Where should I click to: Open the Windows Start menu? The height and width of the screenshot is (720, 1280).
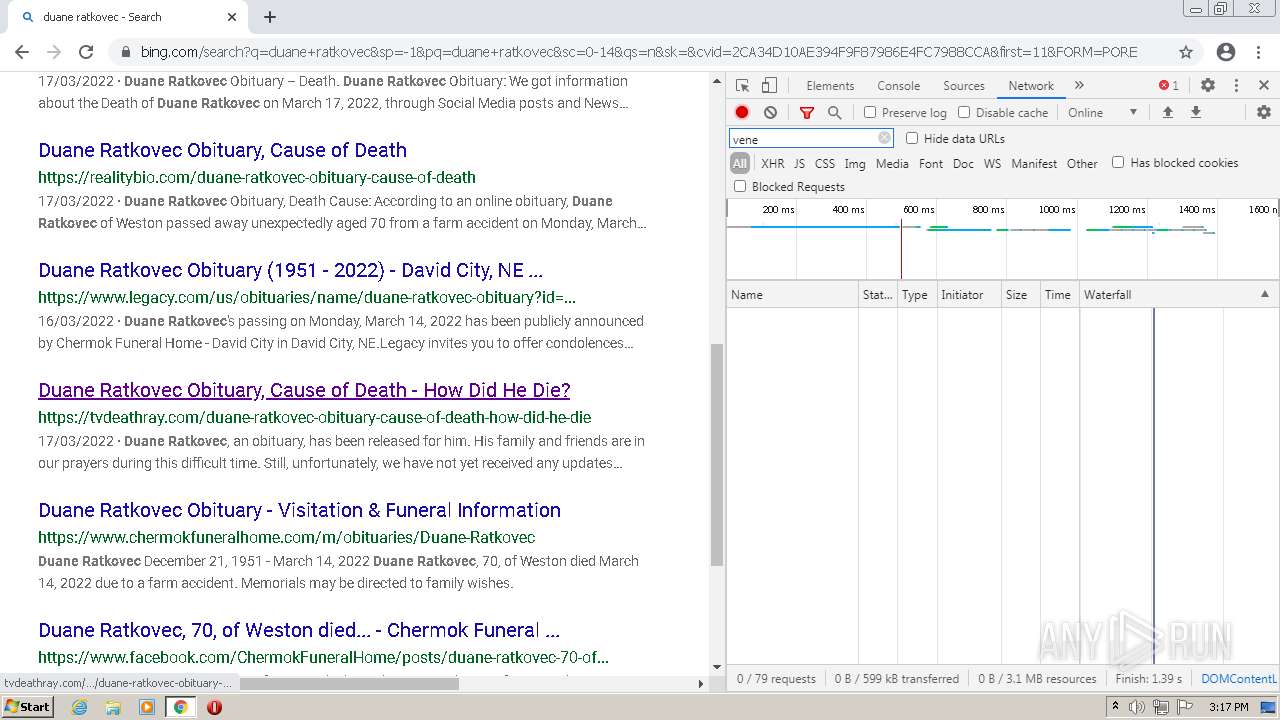click(28, 707)
